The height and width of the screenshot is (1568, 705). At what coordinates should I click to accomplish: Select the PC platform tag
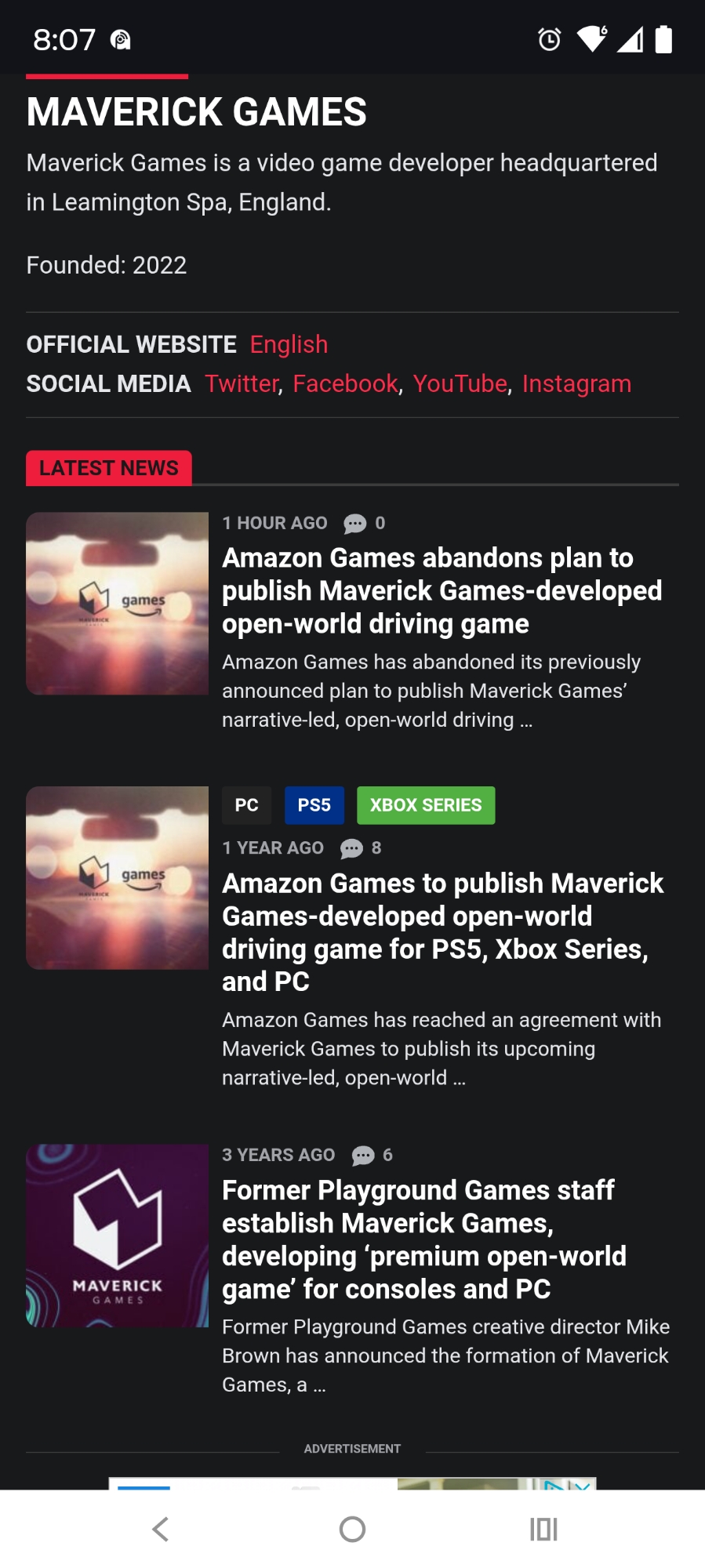[246, 805]
